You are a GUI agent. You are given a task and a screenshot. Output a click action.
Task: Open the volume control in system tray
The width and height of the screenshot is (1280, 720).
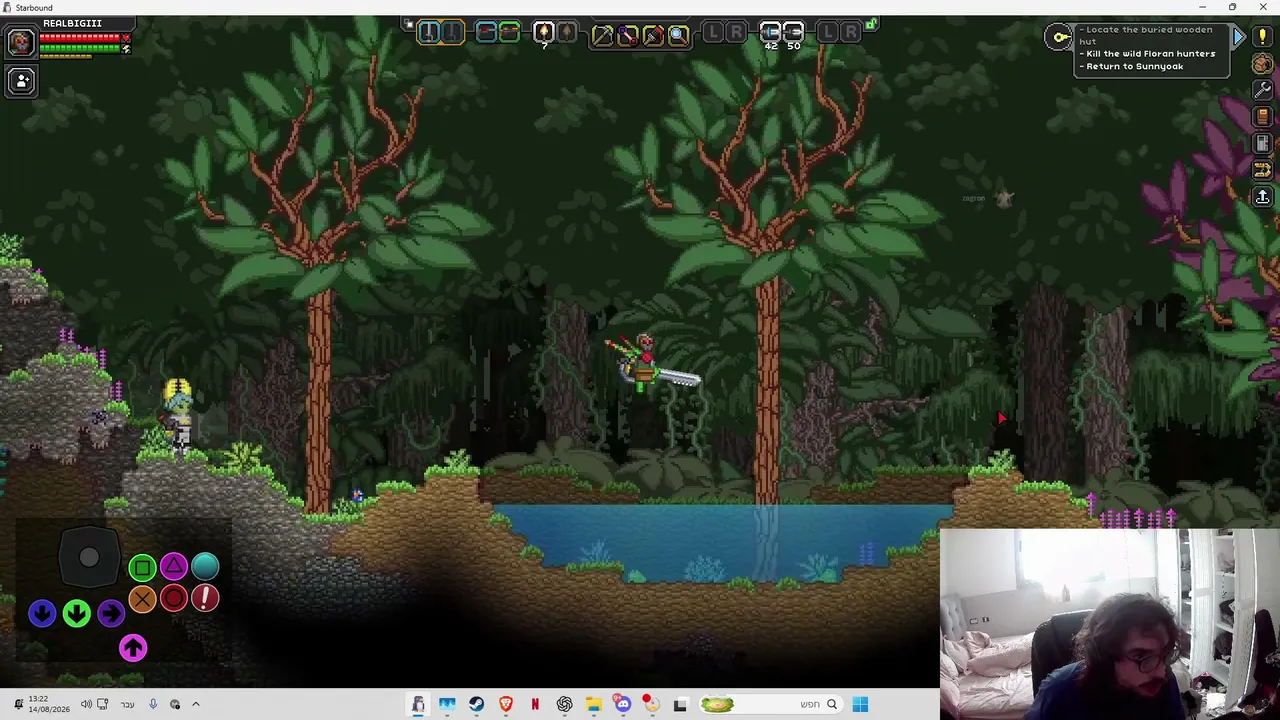pos(86,704)
